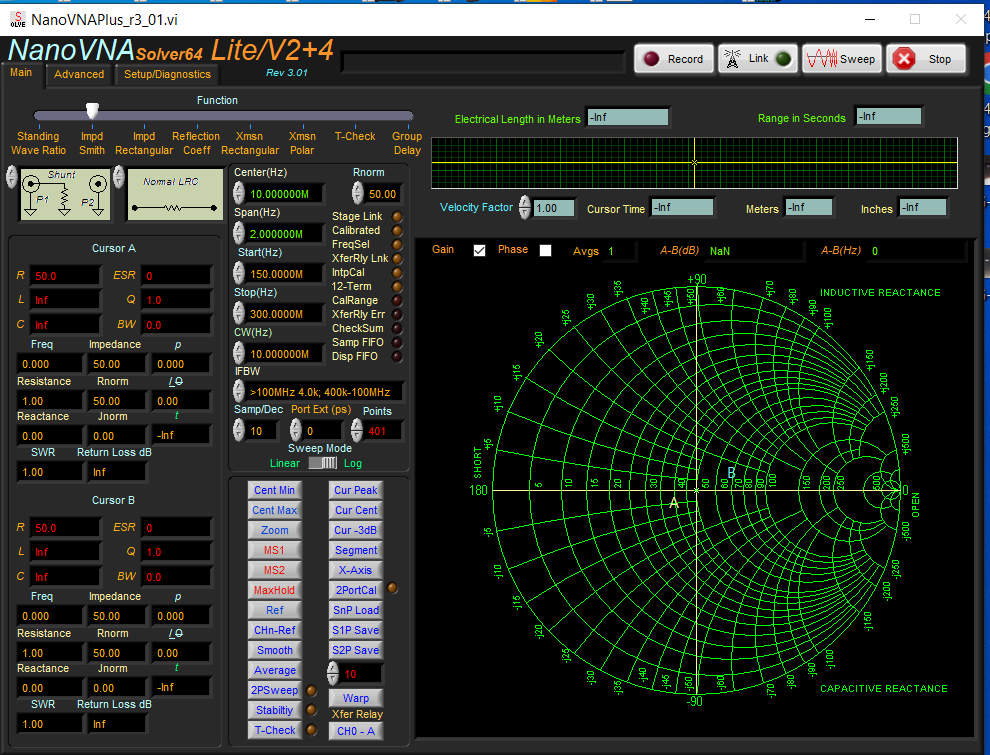Click the Cur Cent button

[356, 510]
